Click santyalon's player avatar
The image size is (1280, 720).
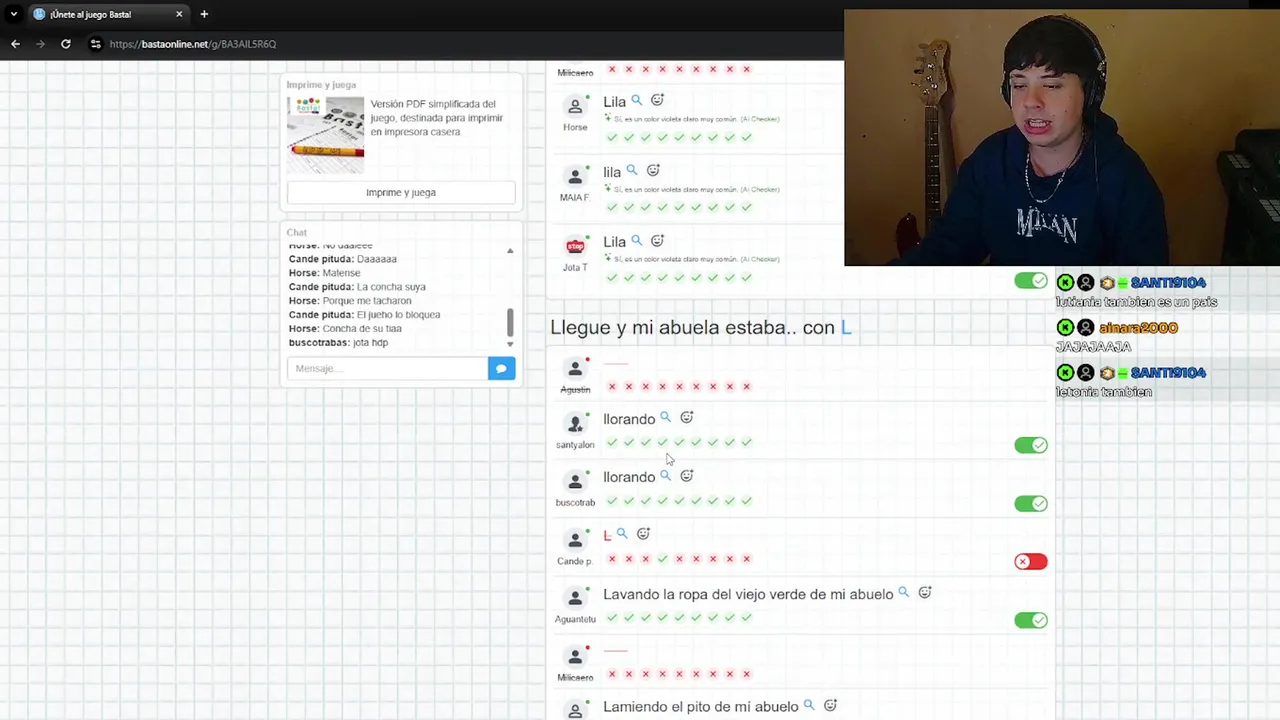click(575, 424)
